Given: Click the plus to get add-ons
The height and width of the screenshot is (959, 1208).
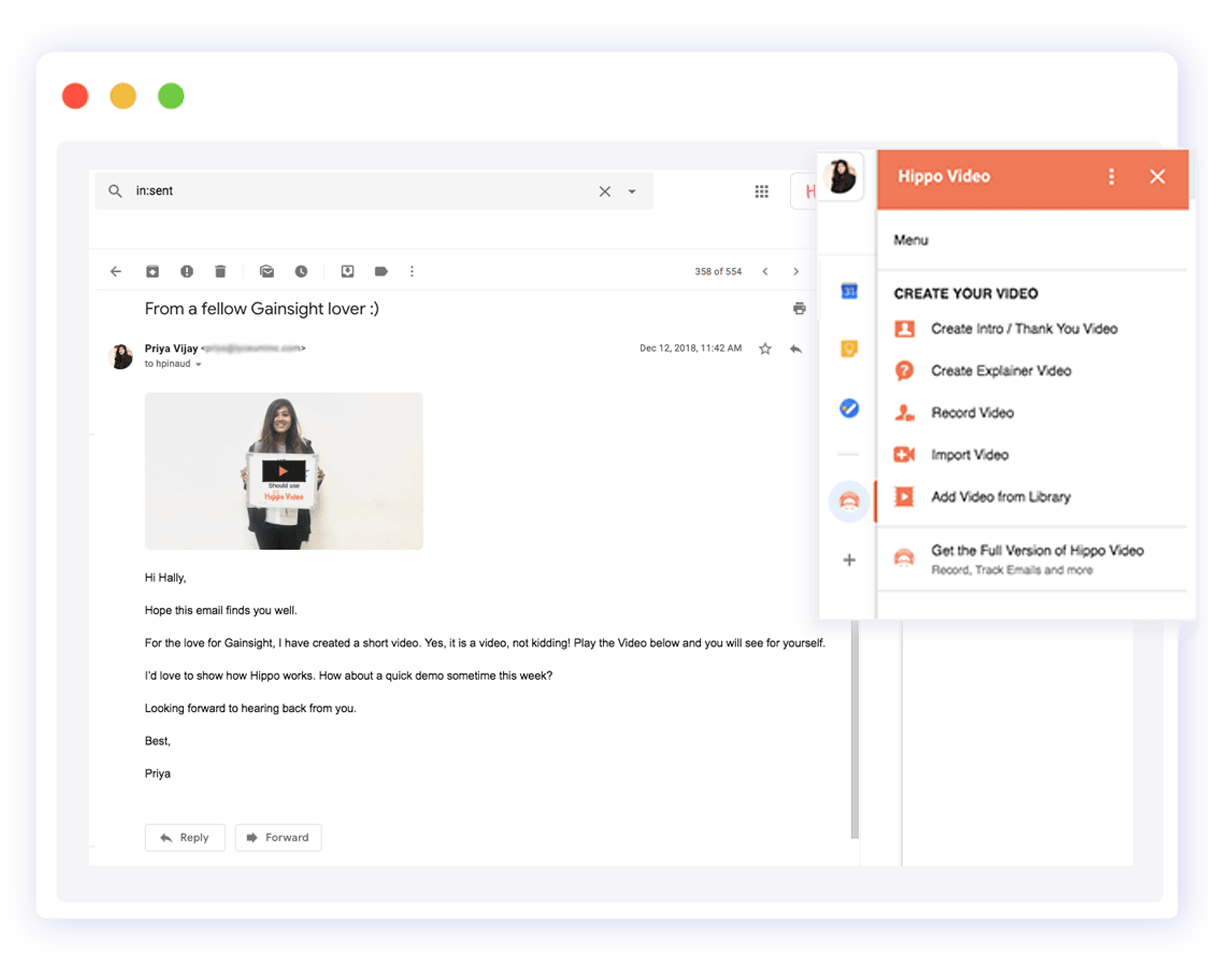Looking at the screenshot, I should 849,560.
